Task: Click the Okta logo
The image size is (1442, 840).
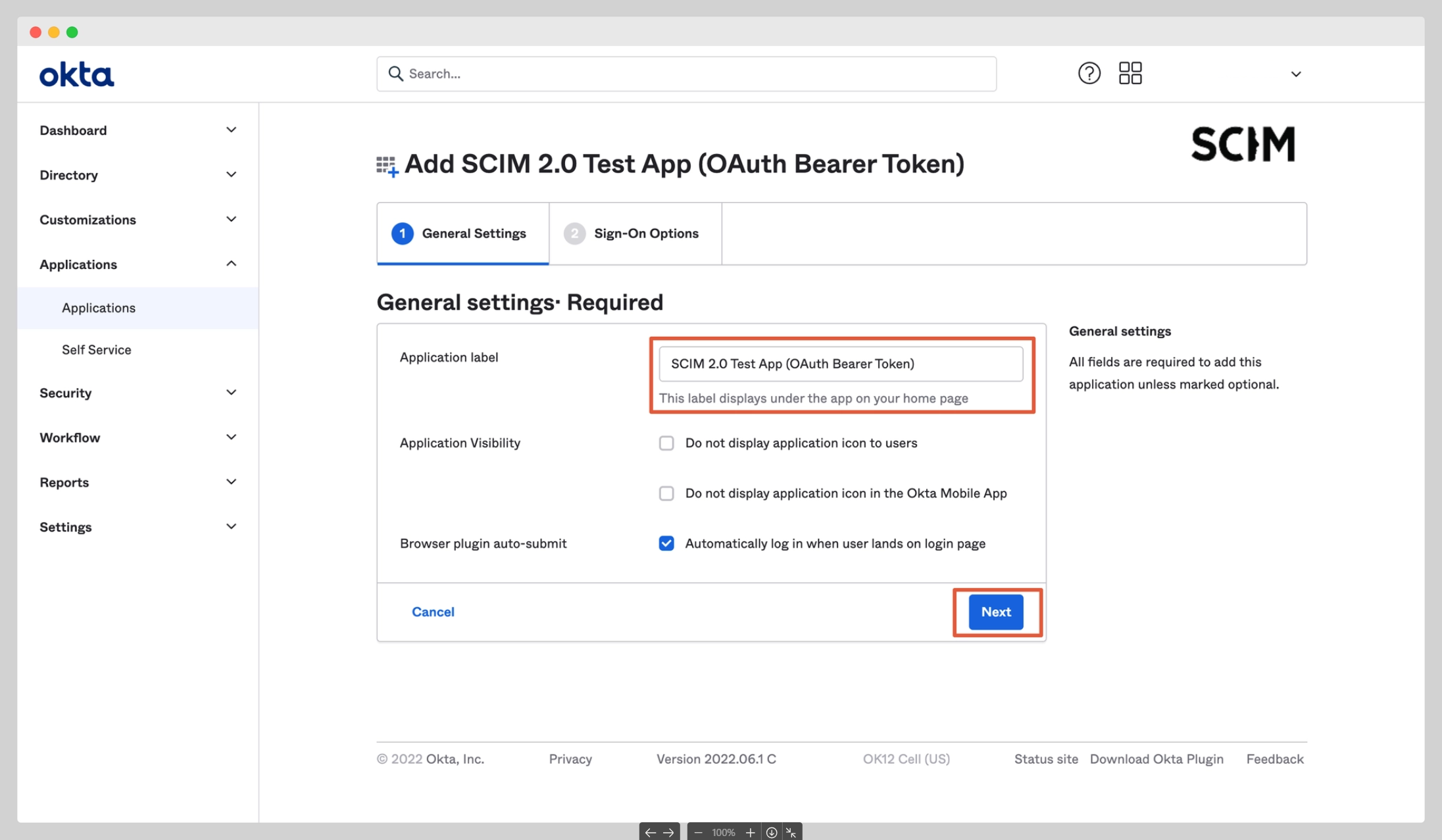Action: click(x=76, y=74)
